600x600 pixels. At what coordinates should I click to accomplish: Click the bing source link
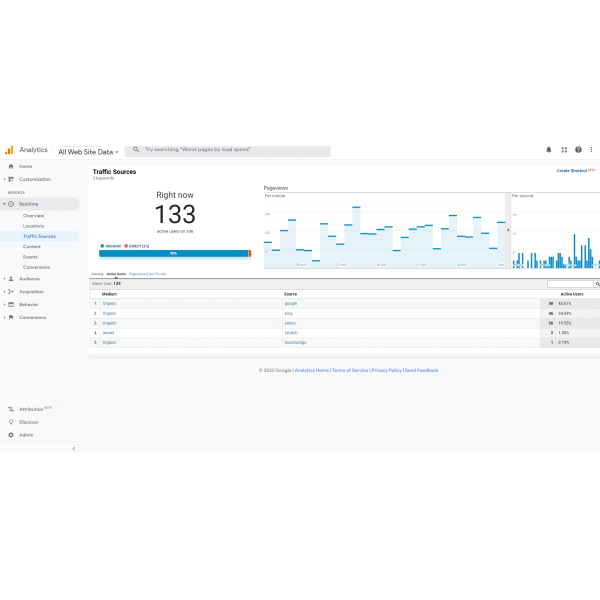coord(289,313)
